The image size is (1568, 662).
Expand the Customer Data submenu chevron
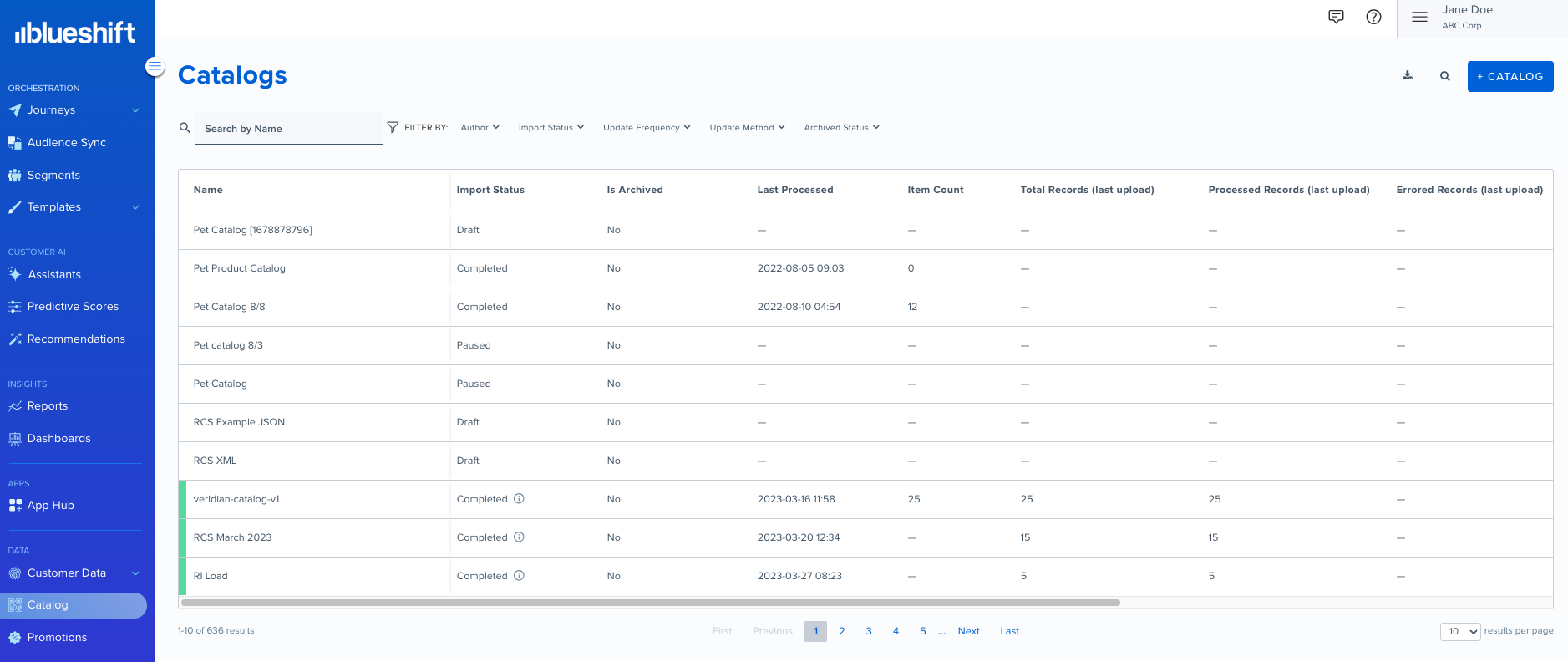135,573
